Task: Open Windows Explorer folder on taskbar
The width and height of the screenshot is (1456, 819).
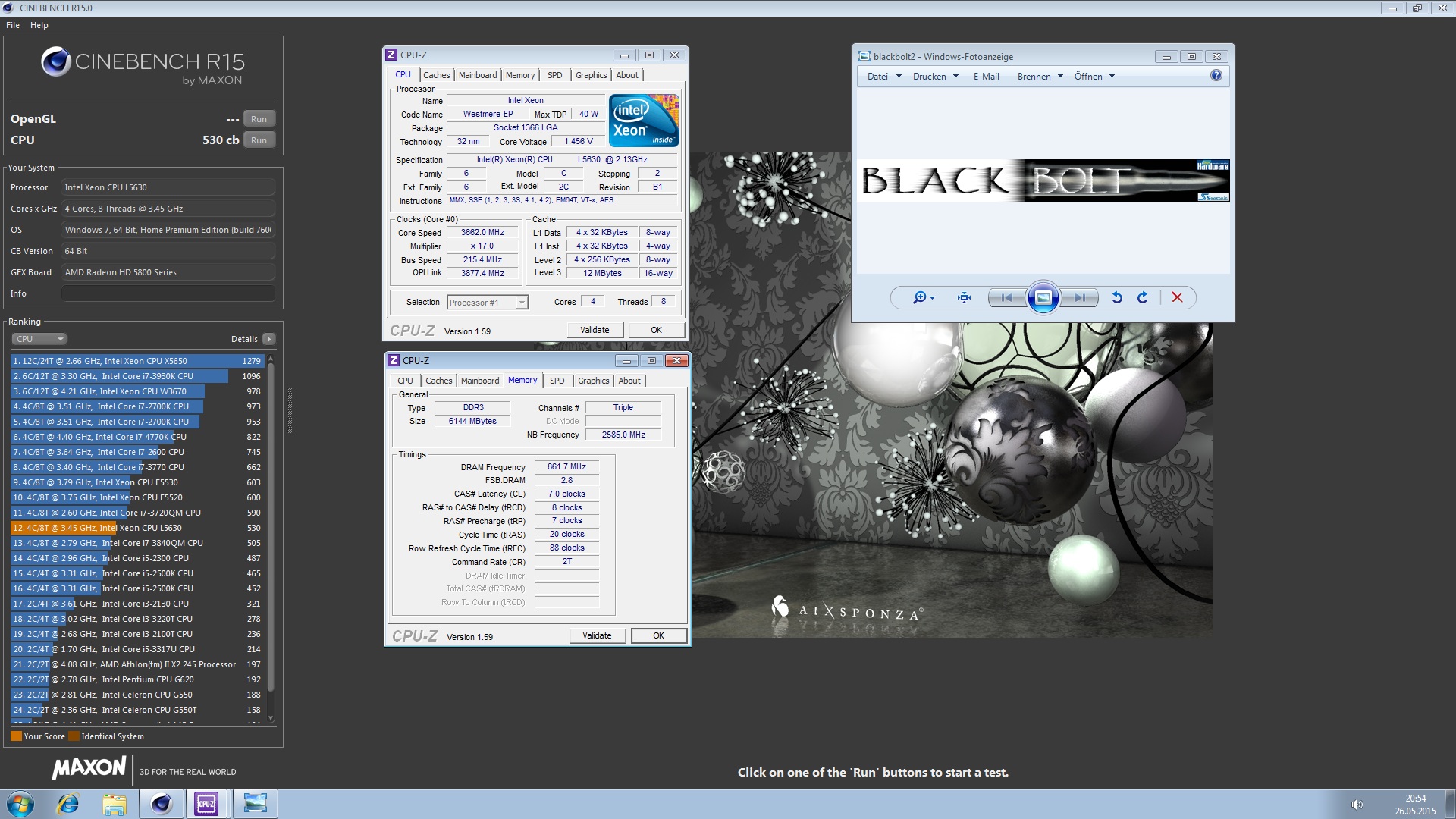Action: pos(115,804)
